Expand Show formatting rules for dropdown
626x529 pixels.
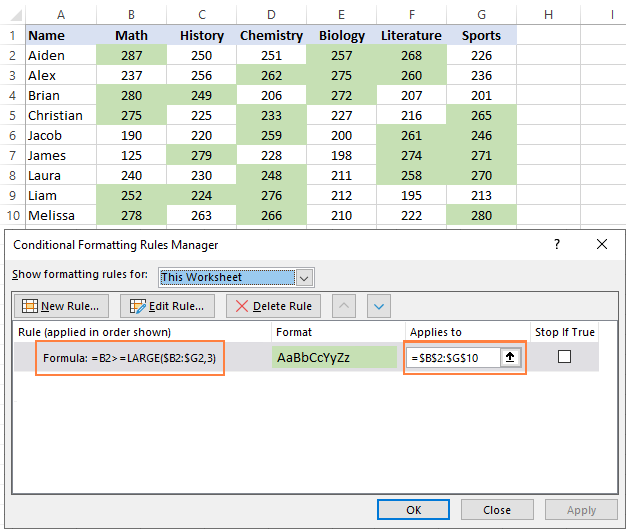(x=305, y=277)
